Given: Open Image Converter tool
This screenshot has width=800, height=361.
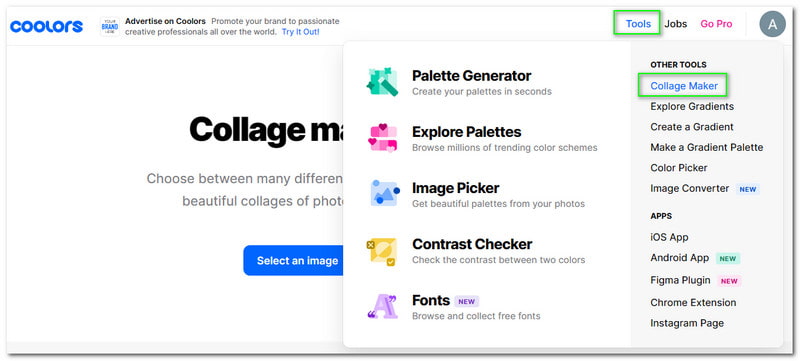Looking at the screenshot, I should coord(689,189).
